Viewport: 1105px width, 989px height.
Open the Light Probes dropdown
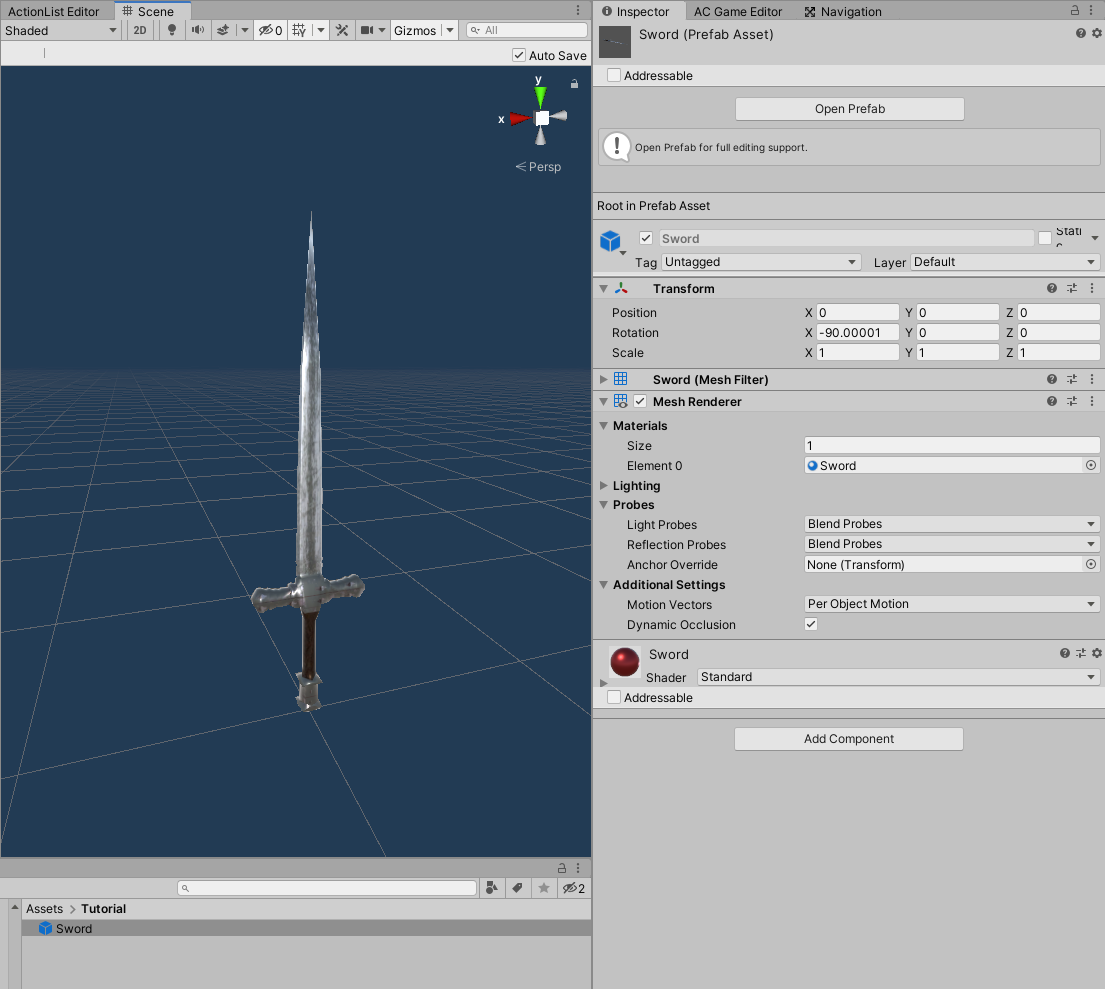952,524
